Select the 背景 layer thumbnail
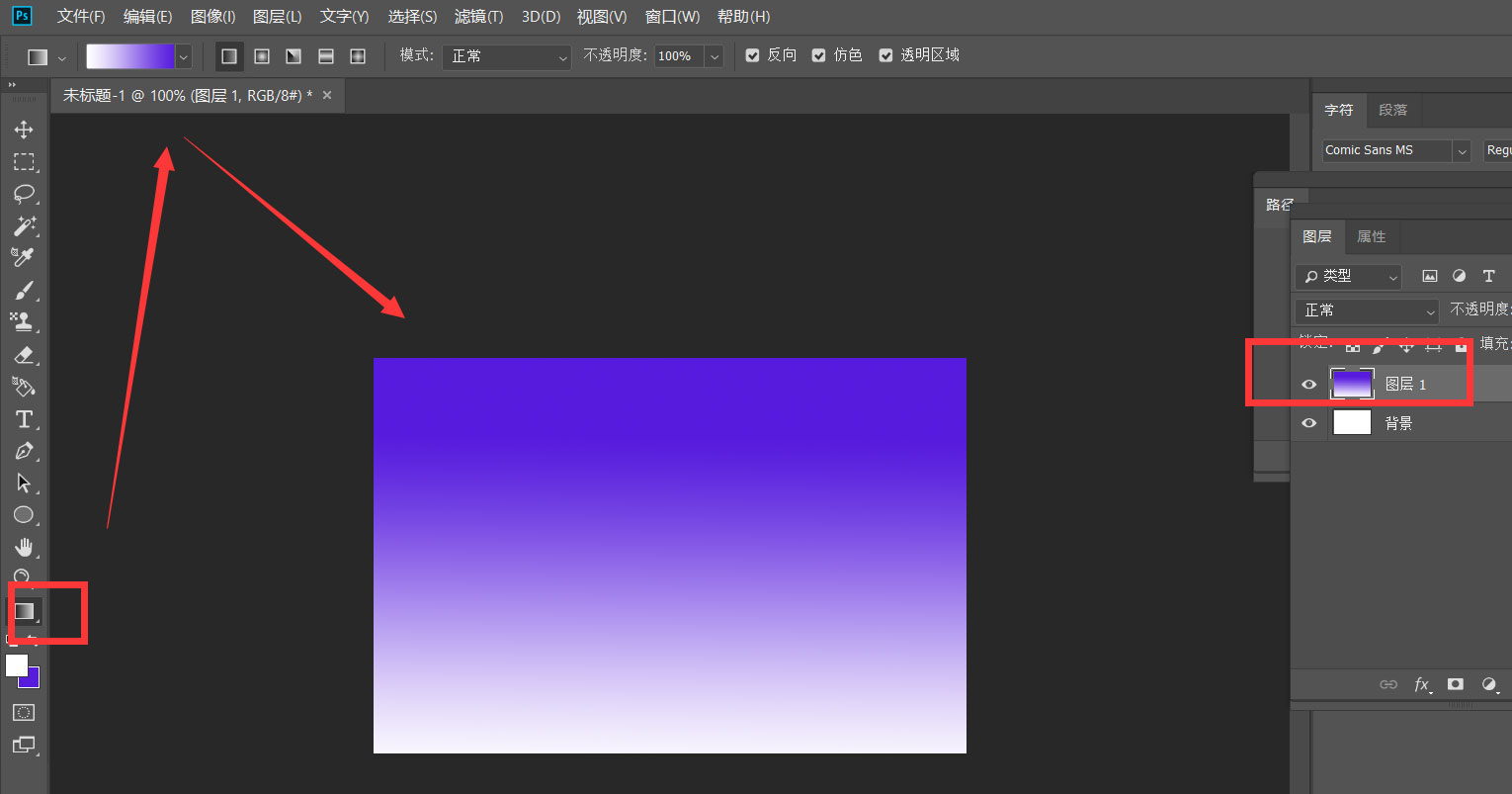The height and width of the screenshot is (794, 1512). point(1352,423)
